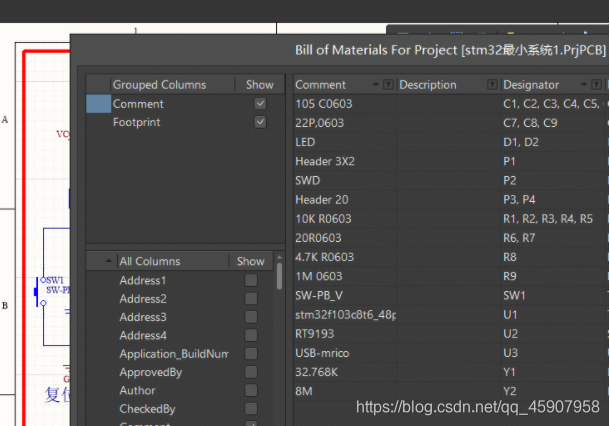Image resolution: width=610 pixels, height=426 pixels.
Task: Select the 10K R0603 row
Action: pyautogui.click(x=451, y=219)
